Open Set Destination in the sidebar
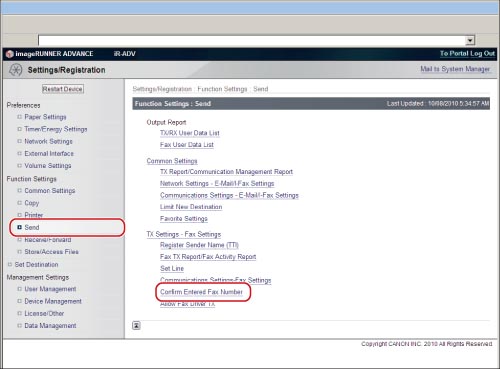 coord(36,265)
